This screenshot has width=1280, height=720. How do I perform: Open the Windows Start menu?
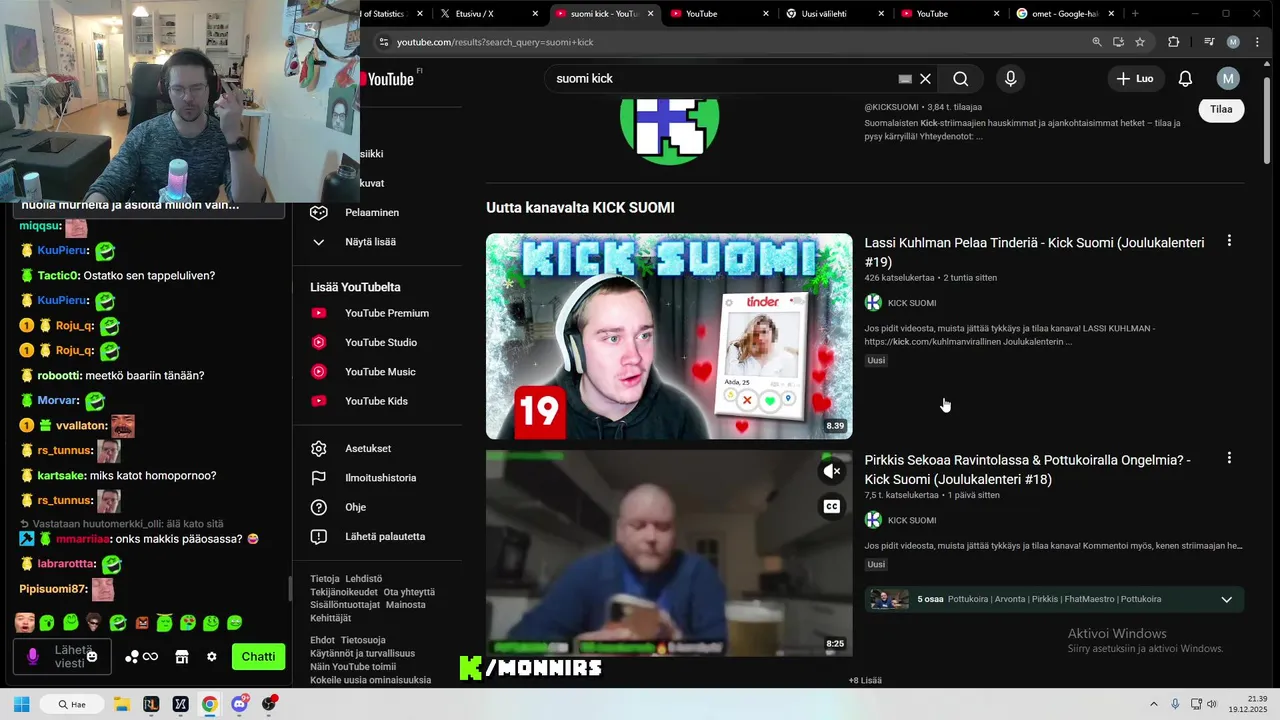21,704
